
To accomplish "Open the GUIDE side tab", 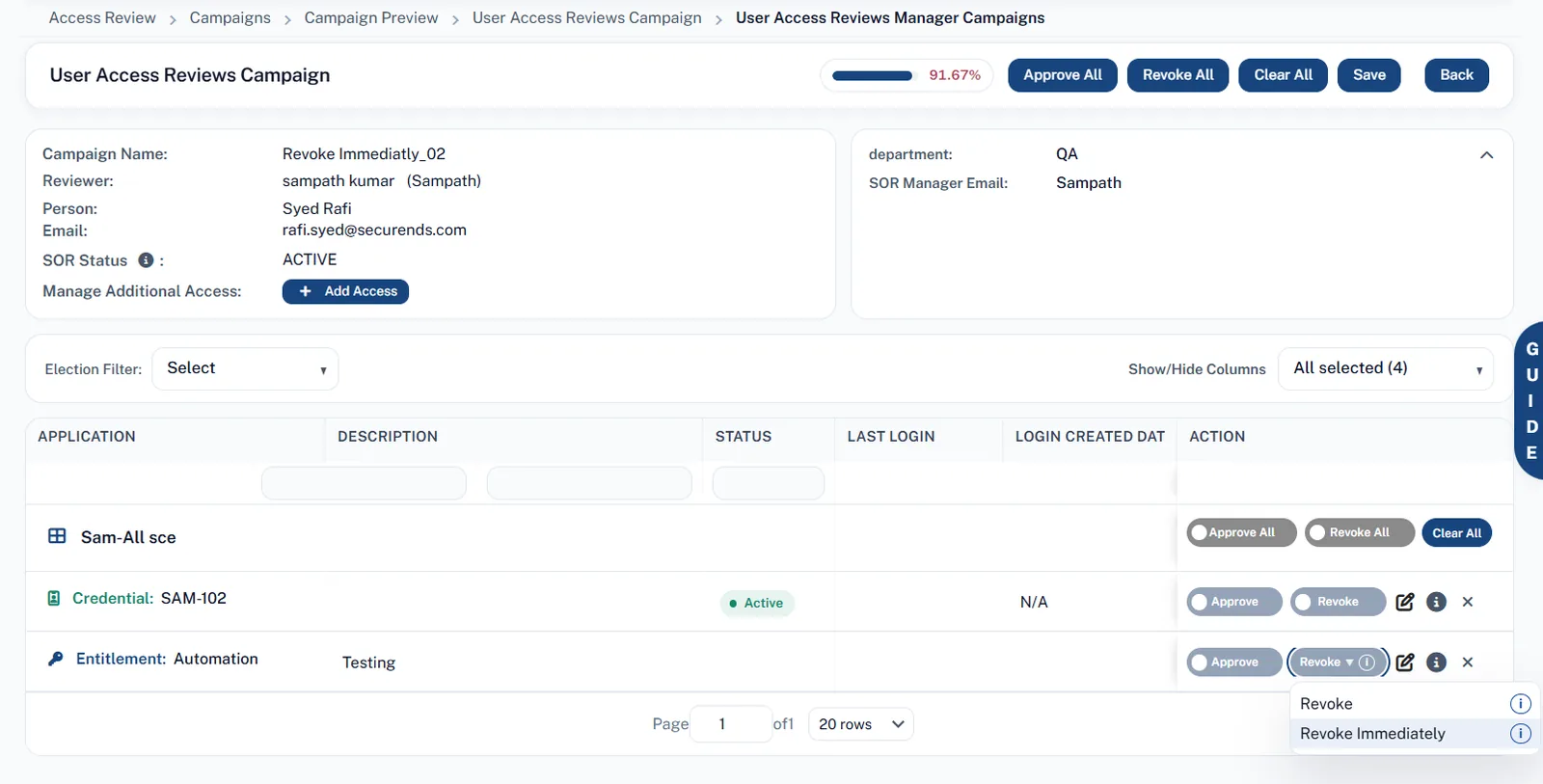I will (1530, 400).
